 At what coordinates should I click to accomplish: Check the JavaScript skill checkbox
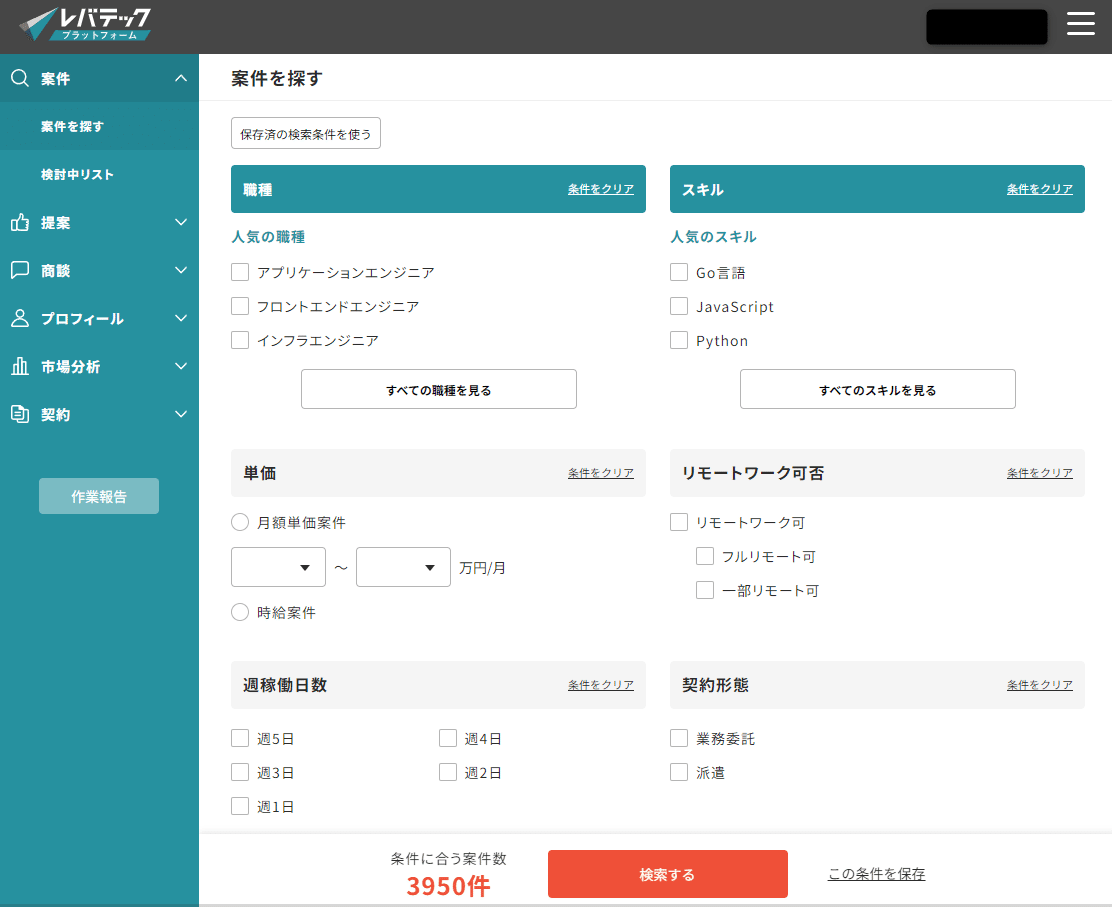(678, 306)
